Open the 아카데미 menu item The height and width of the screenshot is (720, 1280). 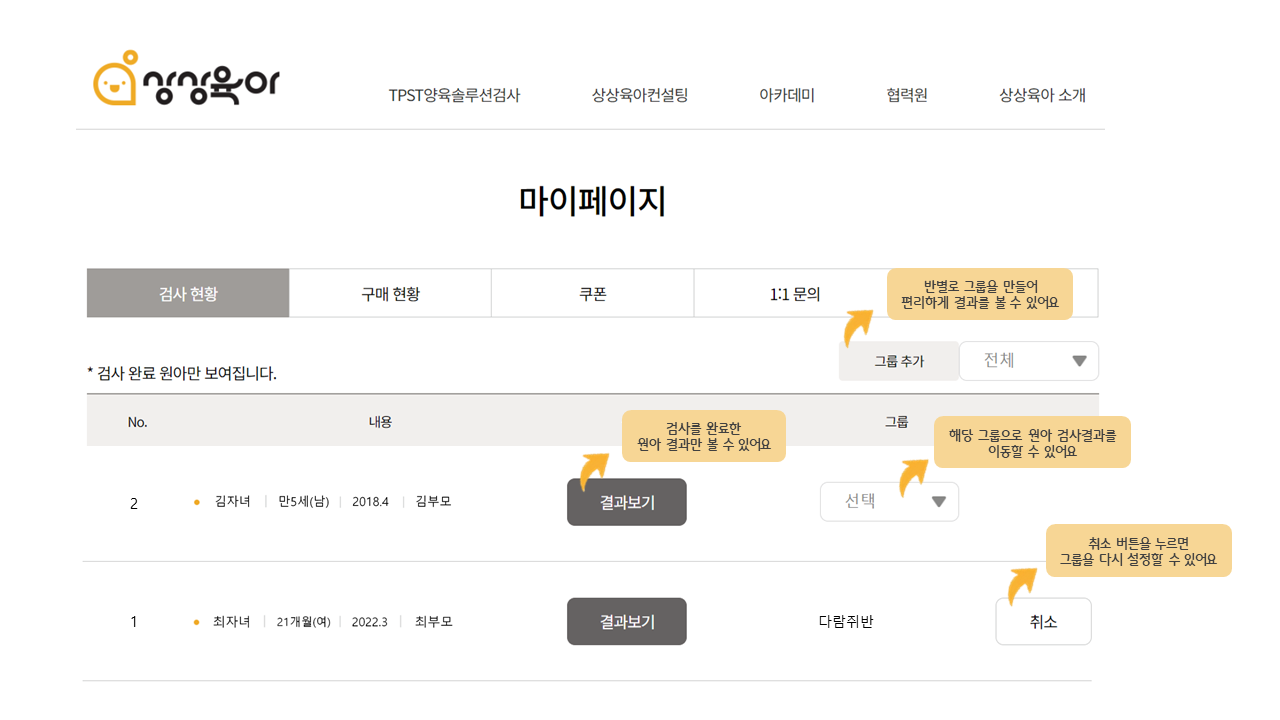click(787, 96)
